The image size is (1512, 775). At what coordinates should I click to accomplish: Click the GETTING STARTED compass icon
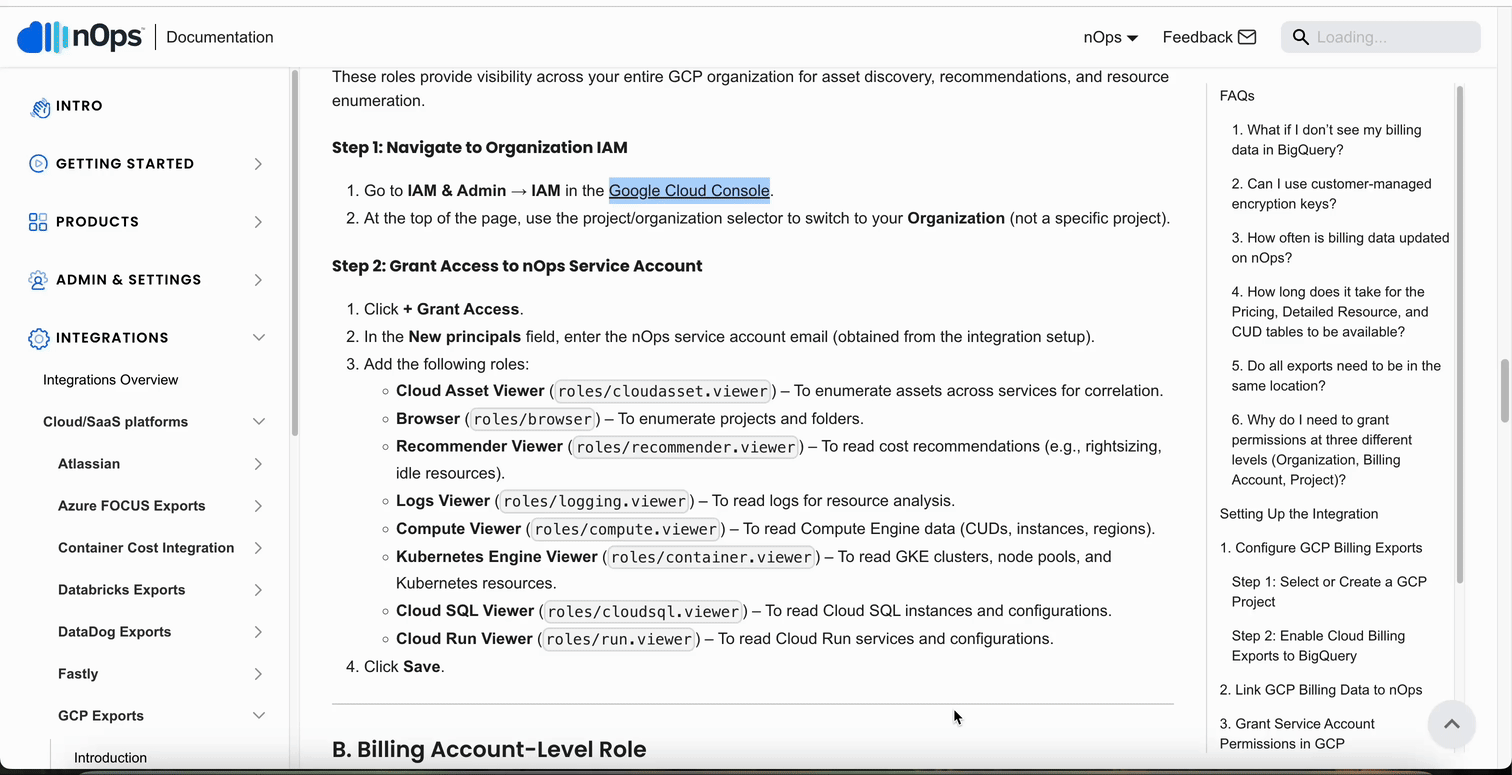(38, 163)
